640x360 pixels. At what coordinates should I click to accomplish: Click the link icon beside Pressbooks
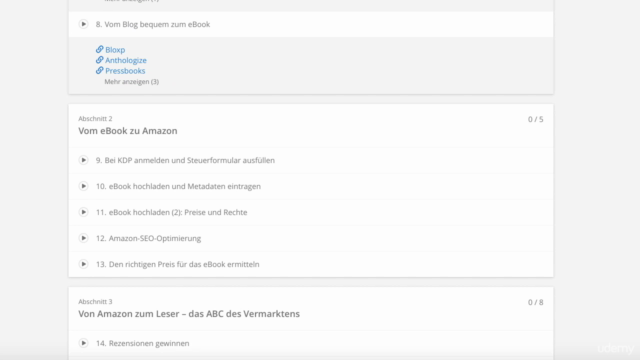coord(100,71)
